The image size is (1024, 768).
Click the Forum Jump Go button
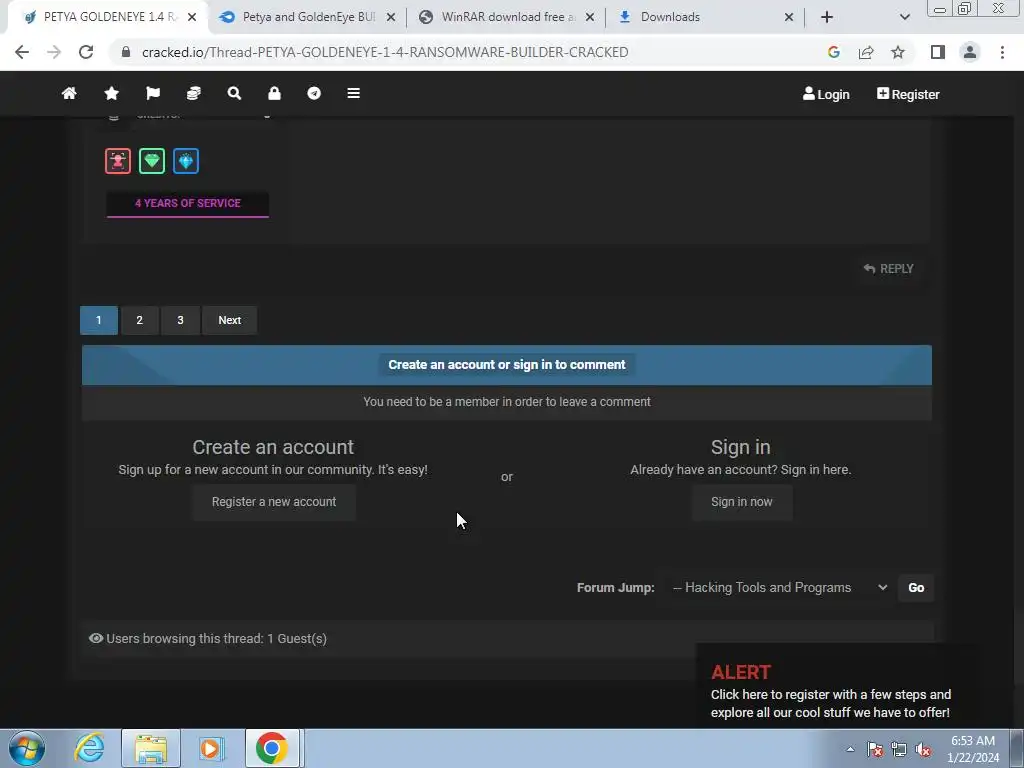click(x=916, y=588)
